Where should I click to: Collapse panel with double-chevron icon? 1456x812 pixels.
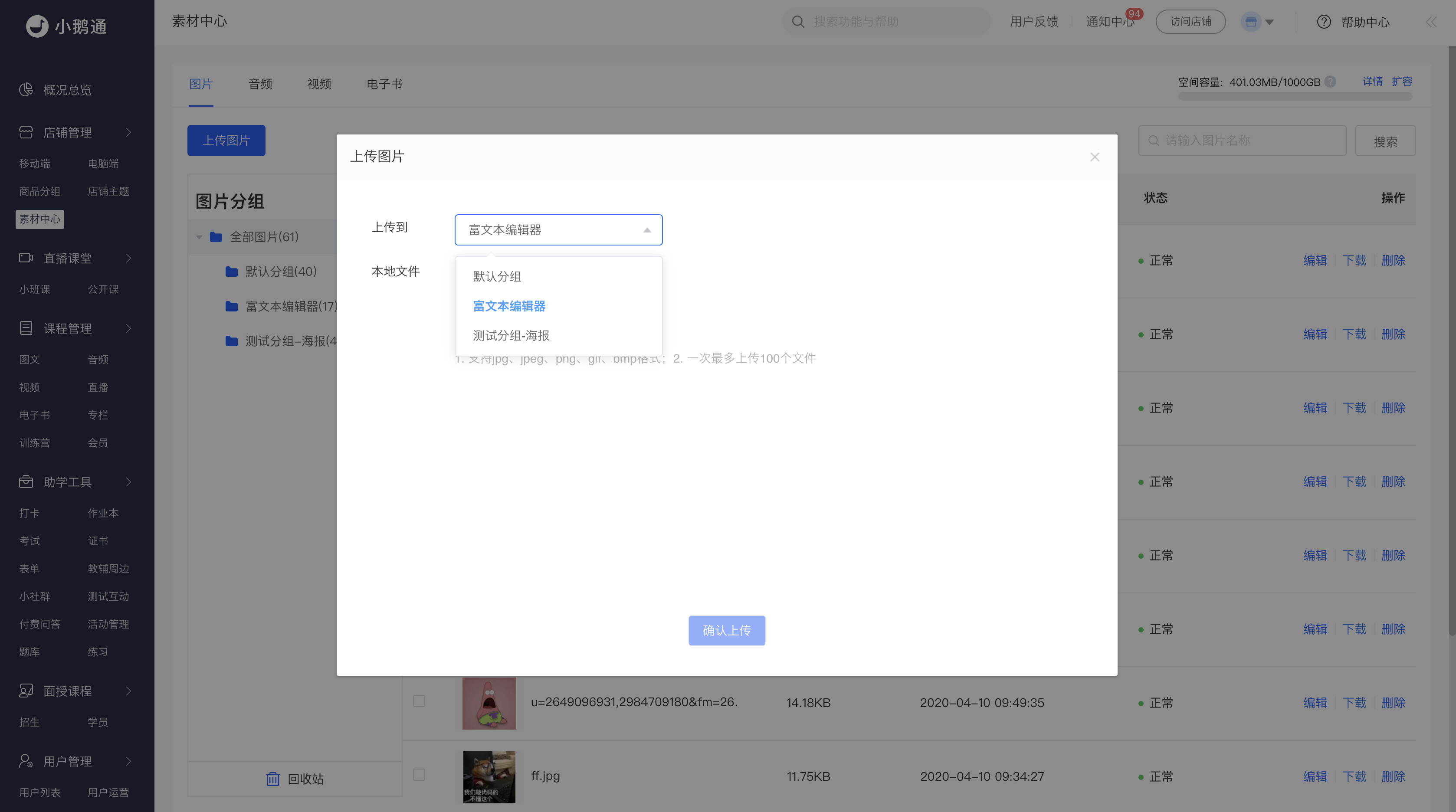[1431, 22]
